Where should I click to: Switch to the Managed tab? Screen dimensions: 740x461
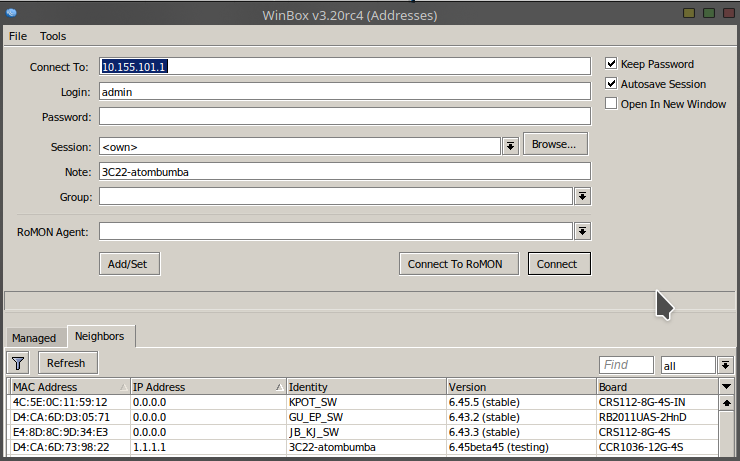[x=34, y=338]
